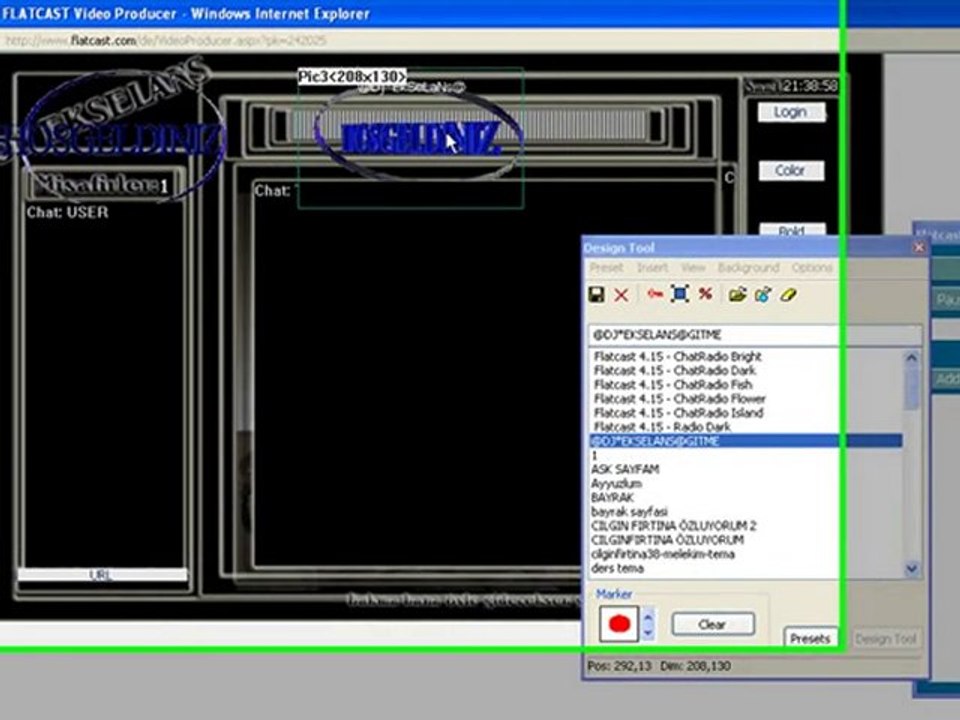Close the Design Tool window
Image resolution: width=960 pixels, height=720 pixels.
pyautogui.click(x=918, y=247)
